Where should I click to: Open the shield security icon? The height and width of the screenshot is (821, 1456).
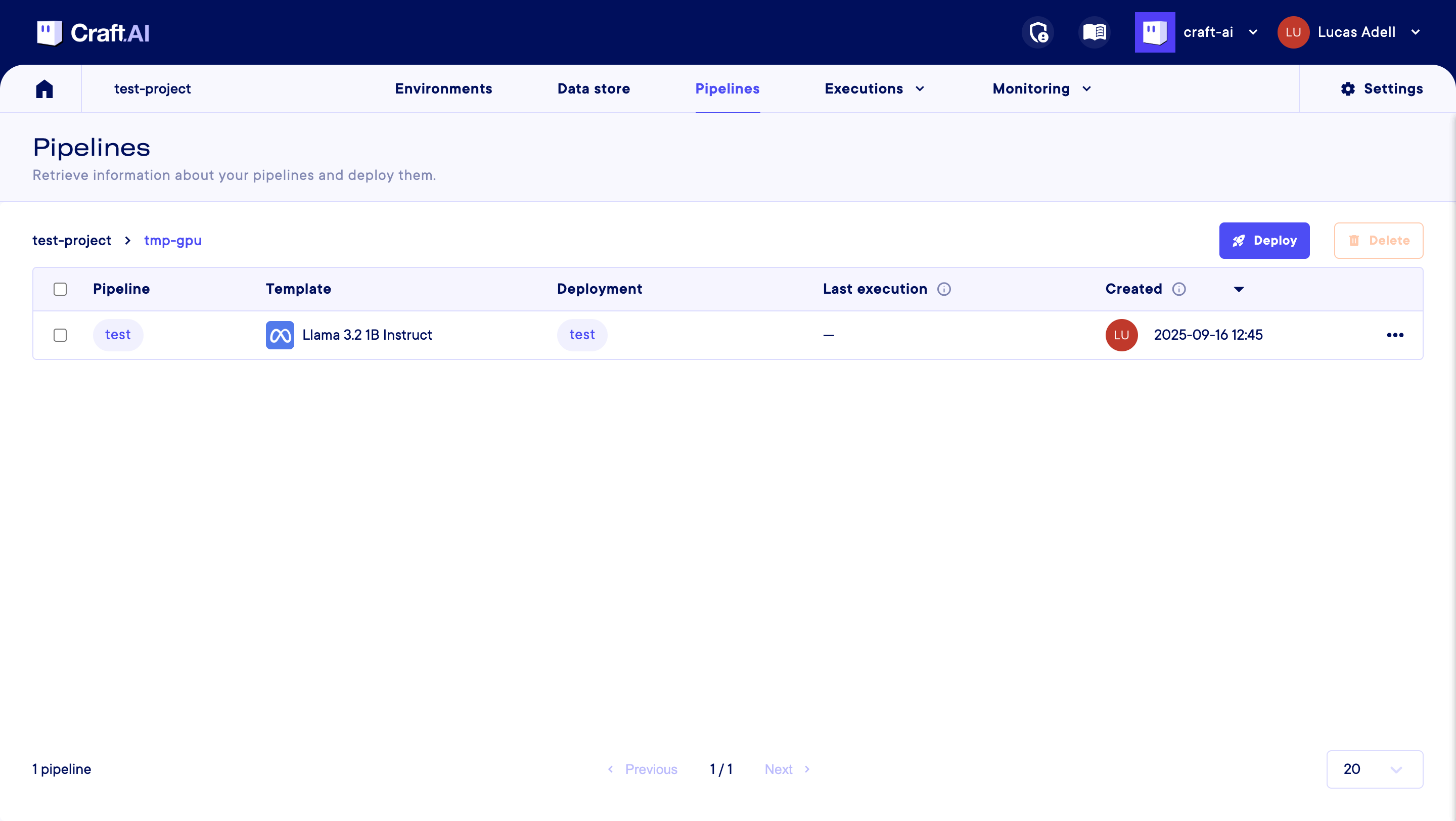pyautogui.click(x=1038, y=32)
